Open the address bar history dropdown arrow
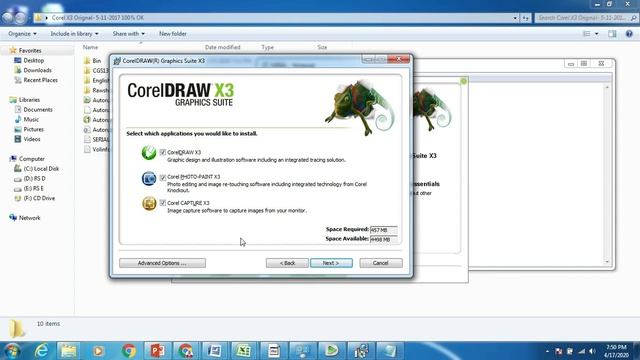 [515, 18]
